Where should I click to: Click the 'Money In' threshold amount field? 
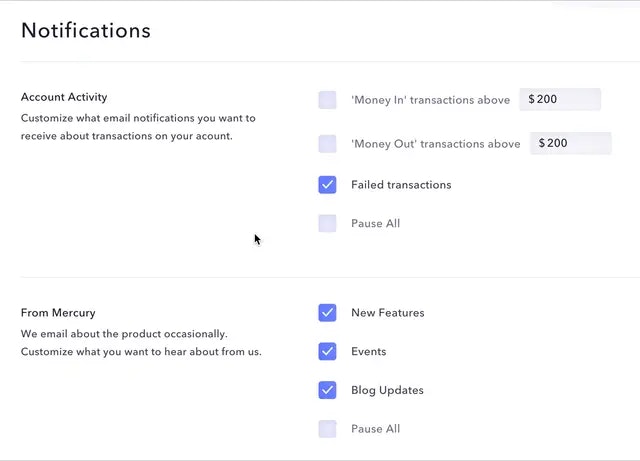click(560, 100)
